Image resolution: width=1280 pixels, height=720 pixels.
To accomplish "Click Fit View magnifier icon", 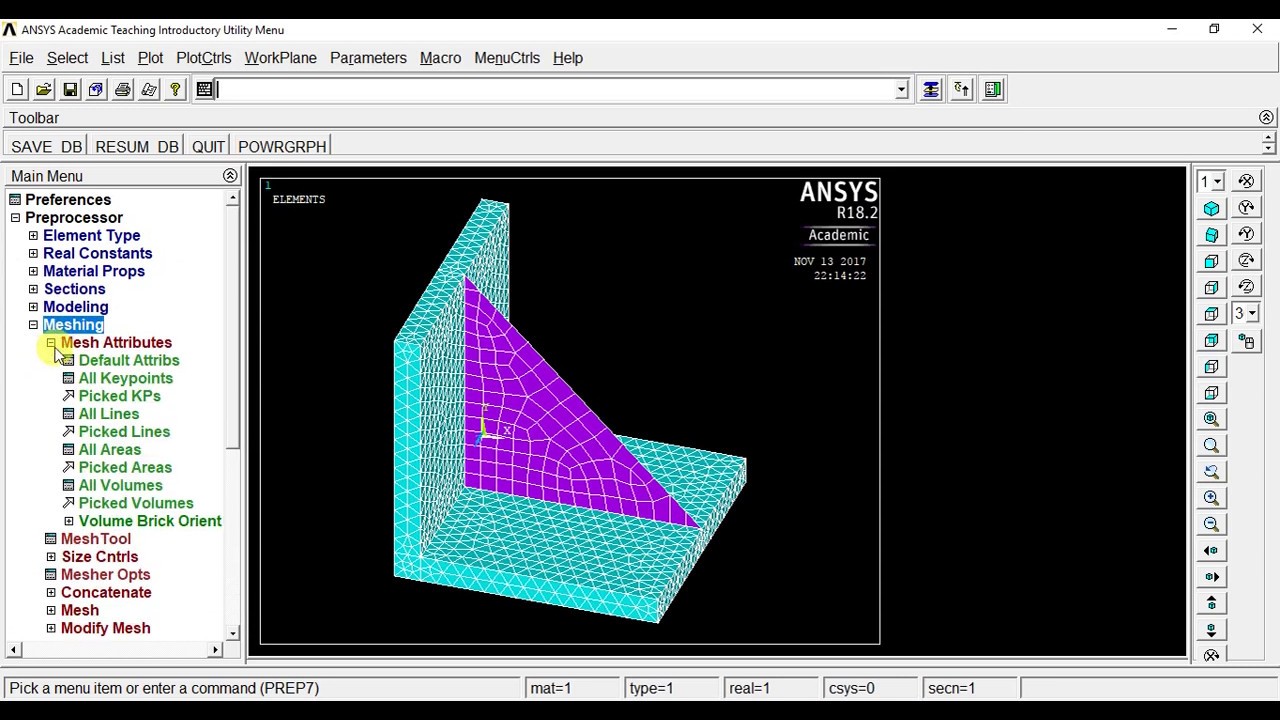I will click(1212, 419).
